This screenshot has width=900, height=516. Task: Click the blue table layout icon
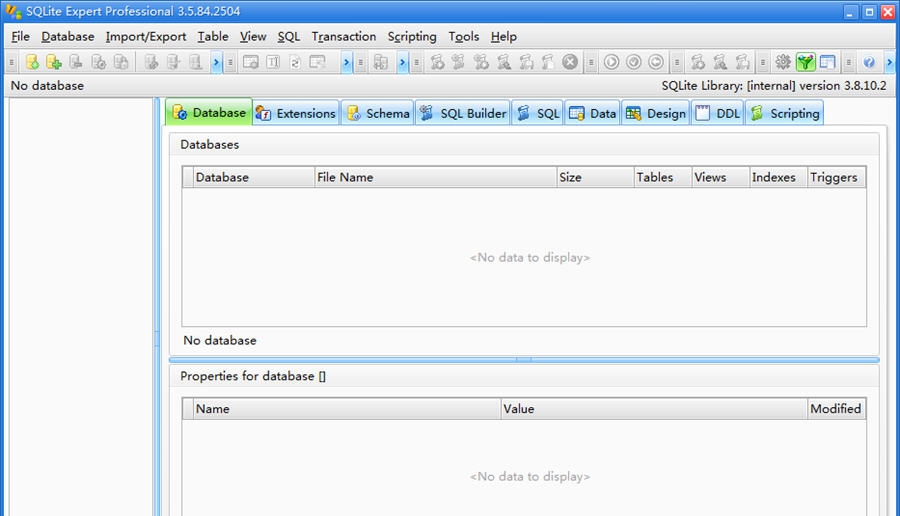coord(828,62)
